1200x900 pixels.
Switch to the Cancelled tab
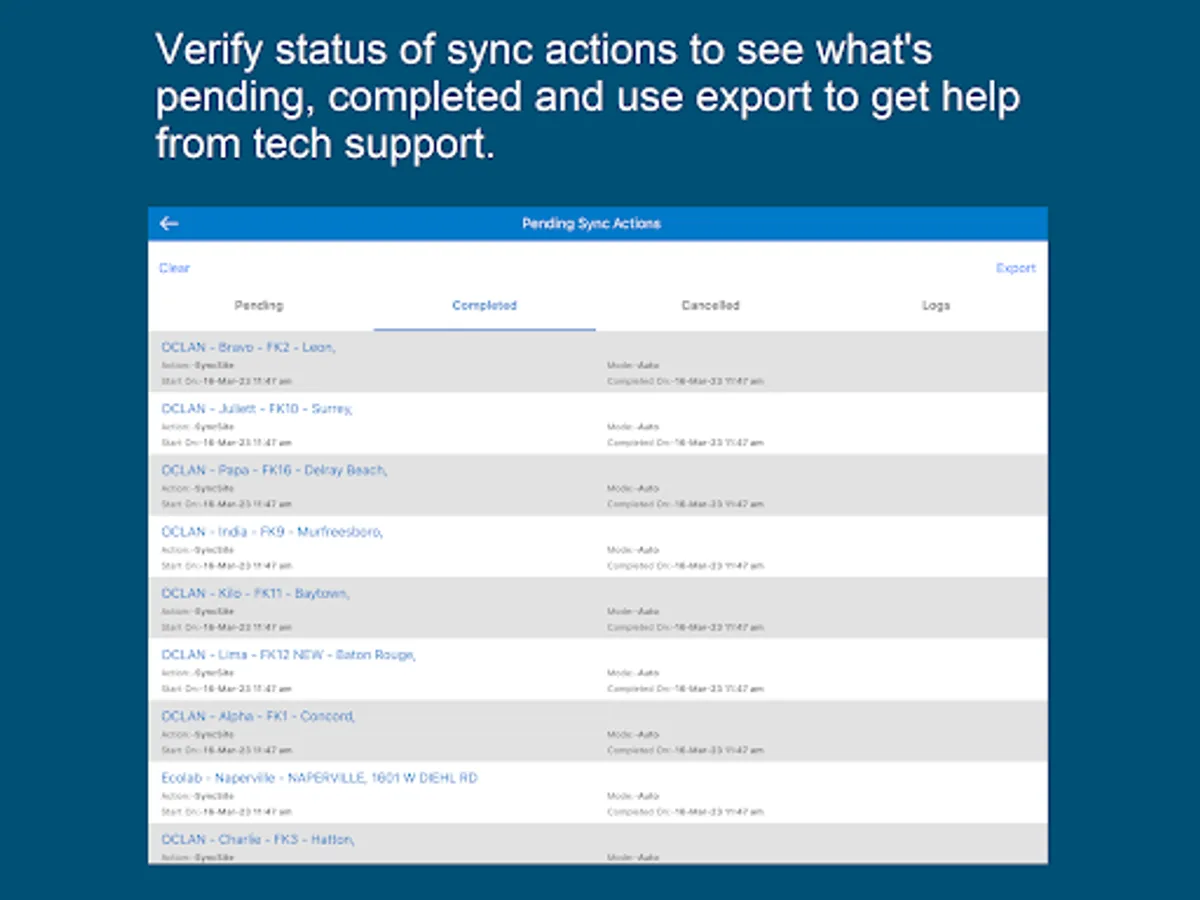[710, 305]
